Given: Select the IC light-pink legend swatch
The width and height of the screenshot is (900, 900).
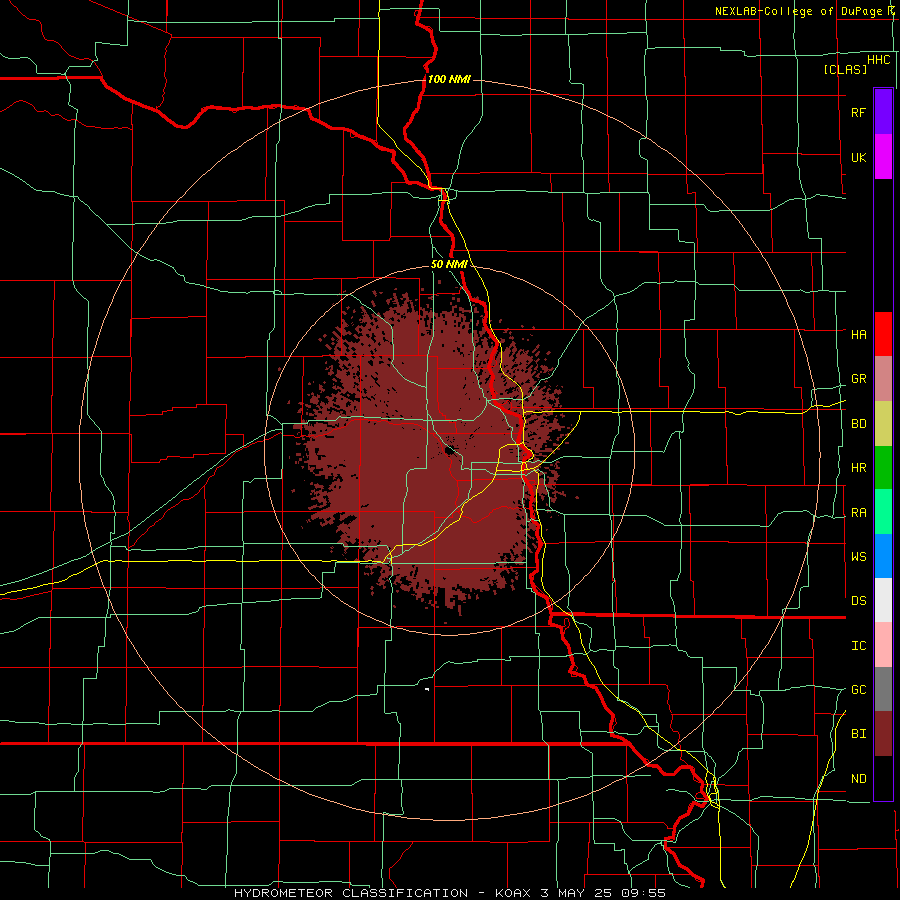Looking at the screenshot, I should (x=883, y=645).
